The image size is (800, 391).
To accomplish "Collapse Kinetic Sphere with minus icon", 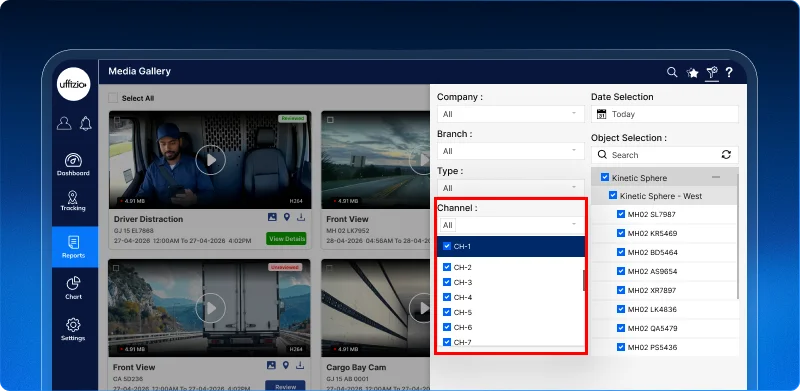I will tap(716, 177).
